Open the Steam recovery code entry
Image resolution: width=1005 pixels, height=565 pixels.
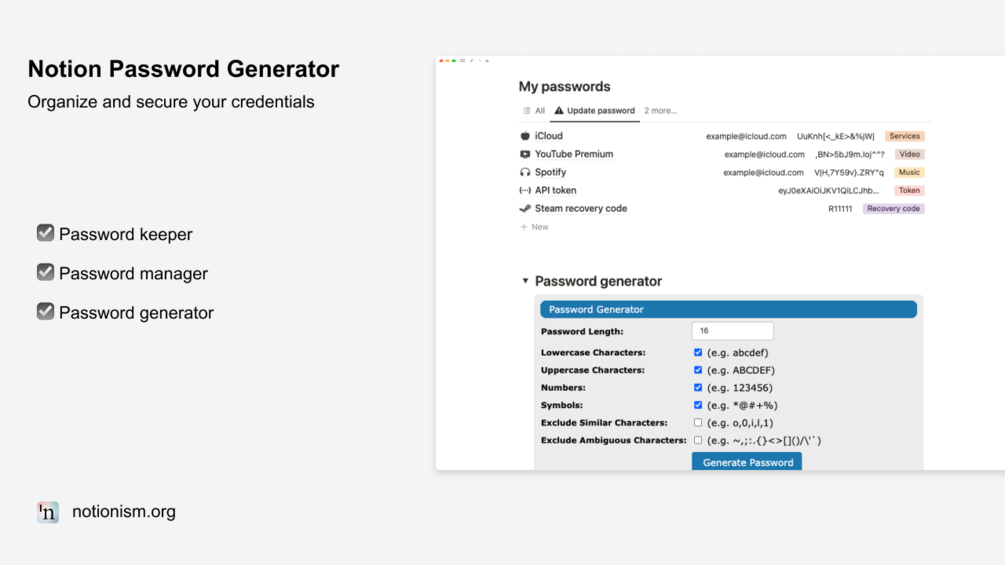[x=581, y=209]
